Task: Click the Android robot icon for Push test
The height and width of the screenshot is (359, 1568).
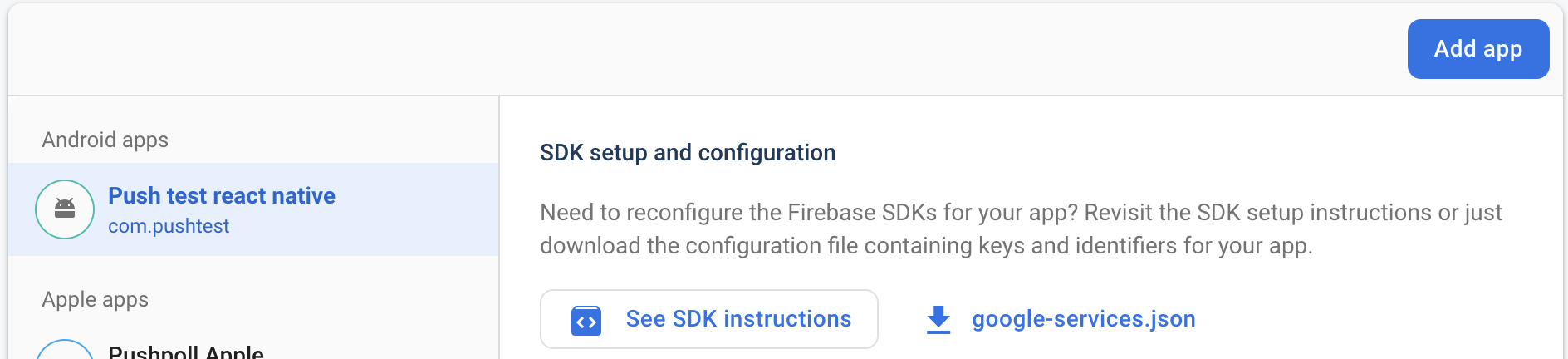Action: [65, 209]
